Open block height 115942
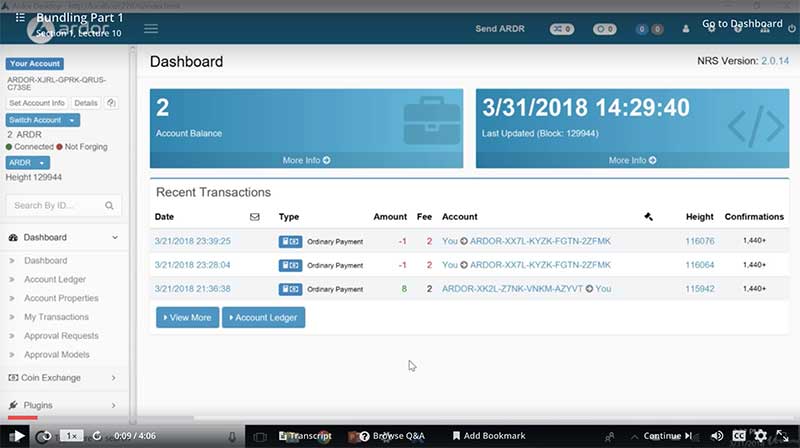Screen dimensions: 800x448 tap(699, 289)
